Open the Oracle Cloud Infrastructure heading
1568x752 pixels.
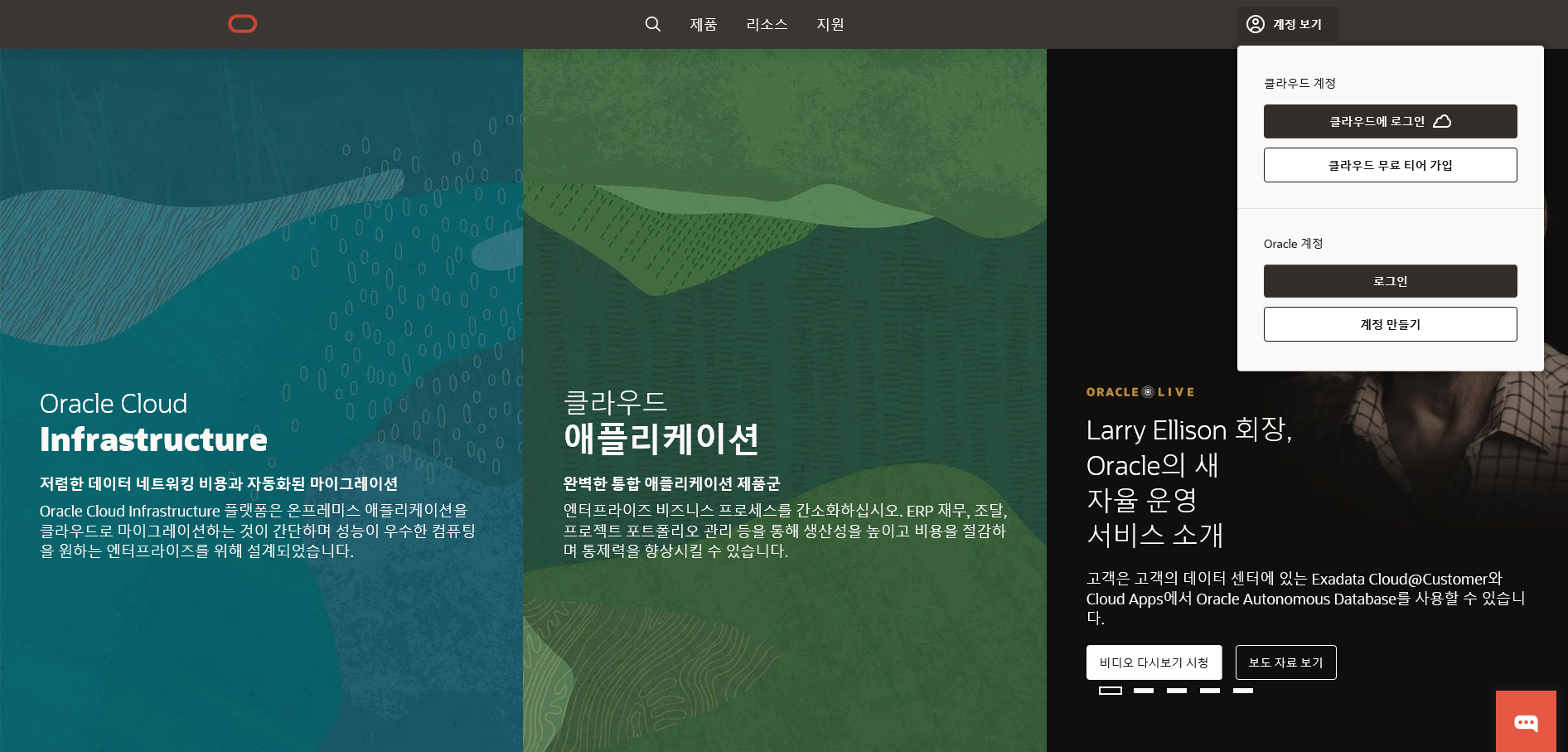[153, 422]
